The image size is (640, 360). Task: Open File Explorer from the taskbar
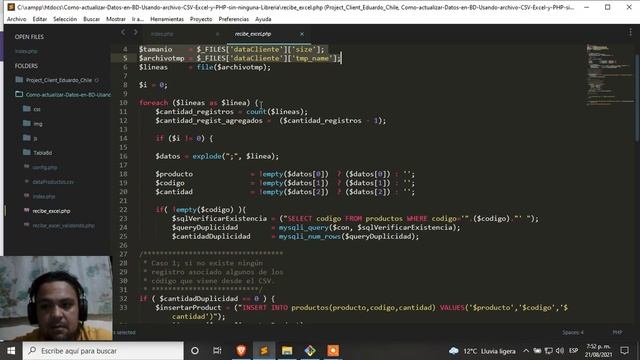click(x=287, y=351)
